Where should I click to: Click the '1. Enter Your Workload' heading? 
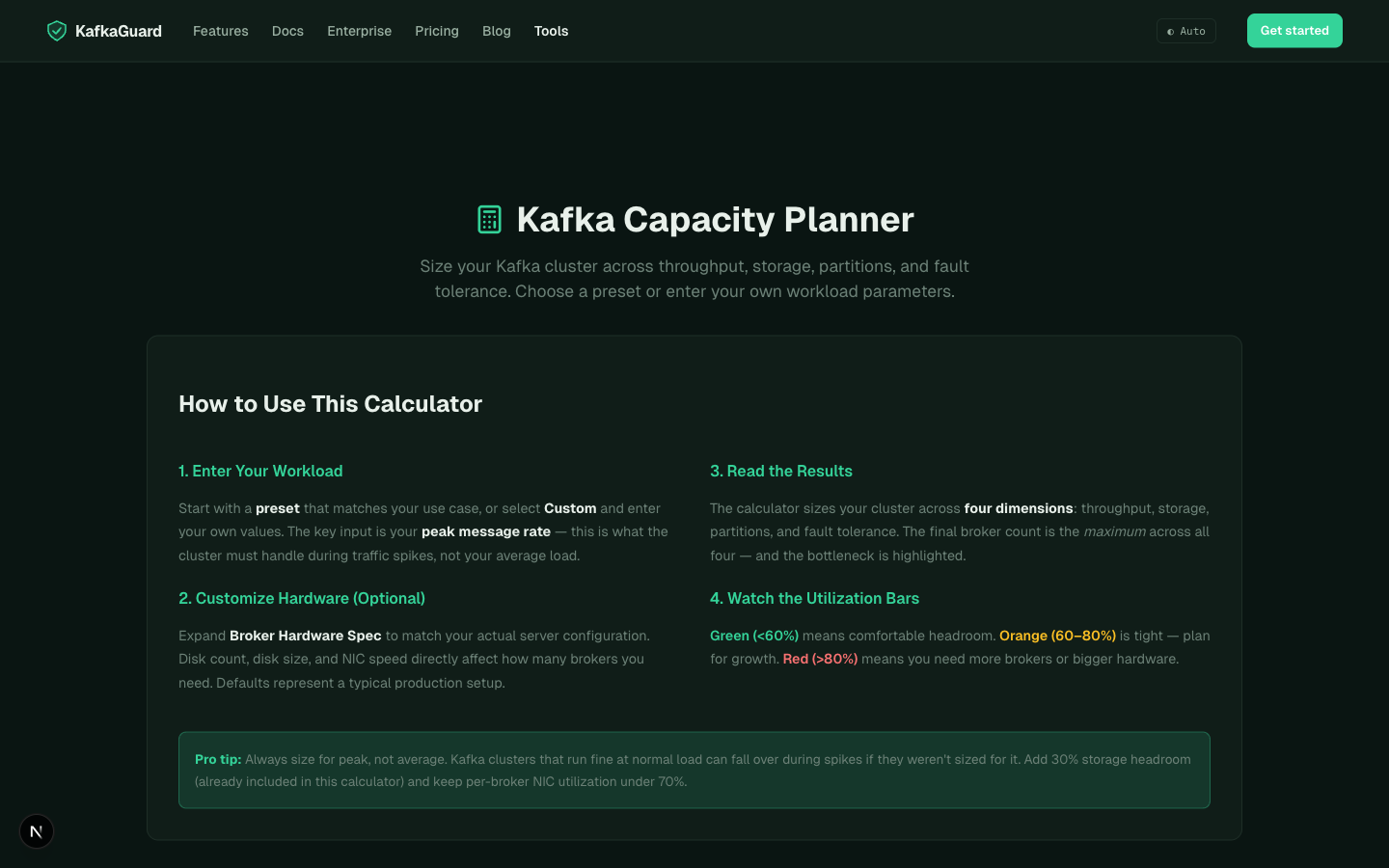pyautogui.click(x=260, y=471)
